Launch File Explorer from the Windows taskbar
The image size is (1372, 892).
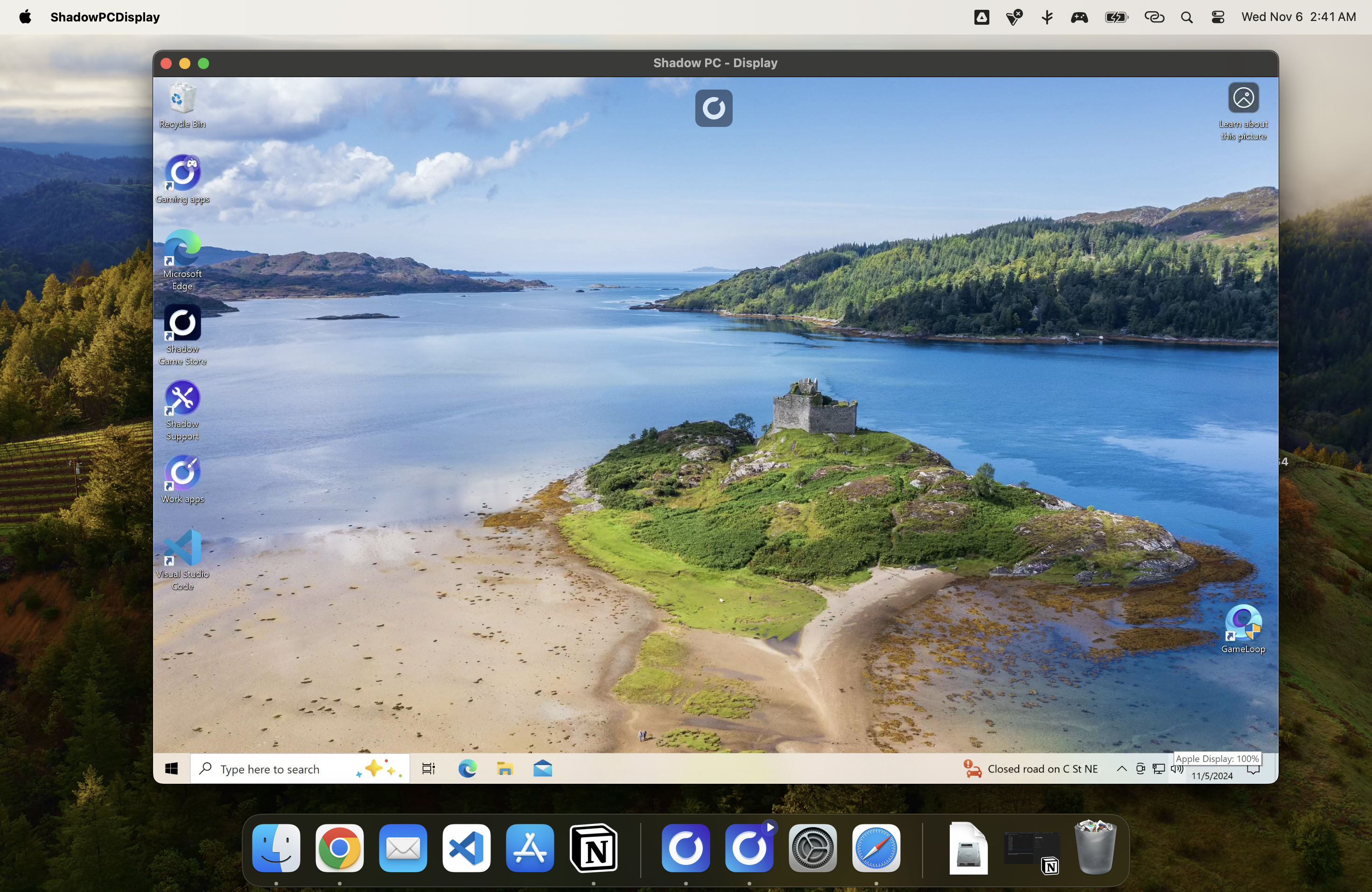point(505,769)
